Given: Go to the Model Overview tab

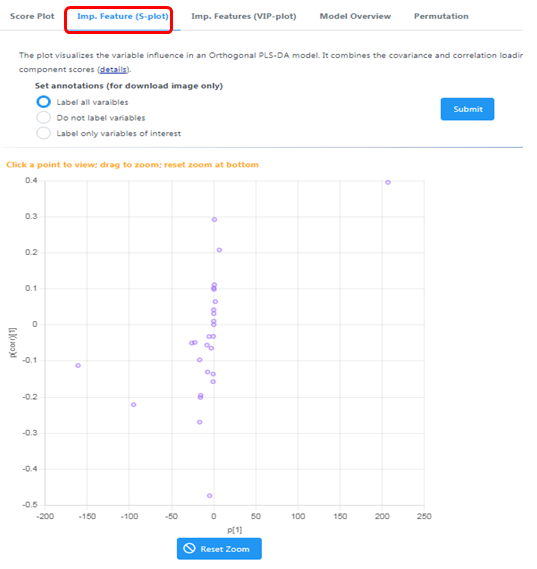Looking at the screenshot, I should 355,16.
